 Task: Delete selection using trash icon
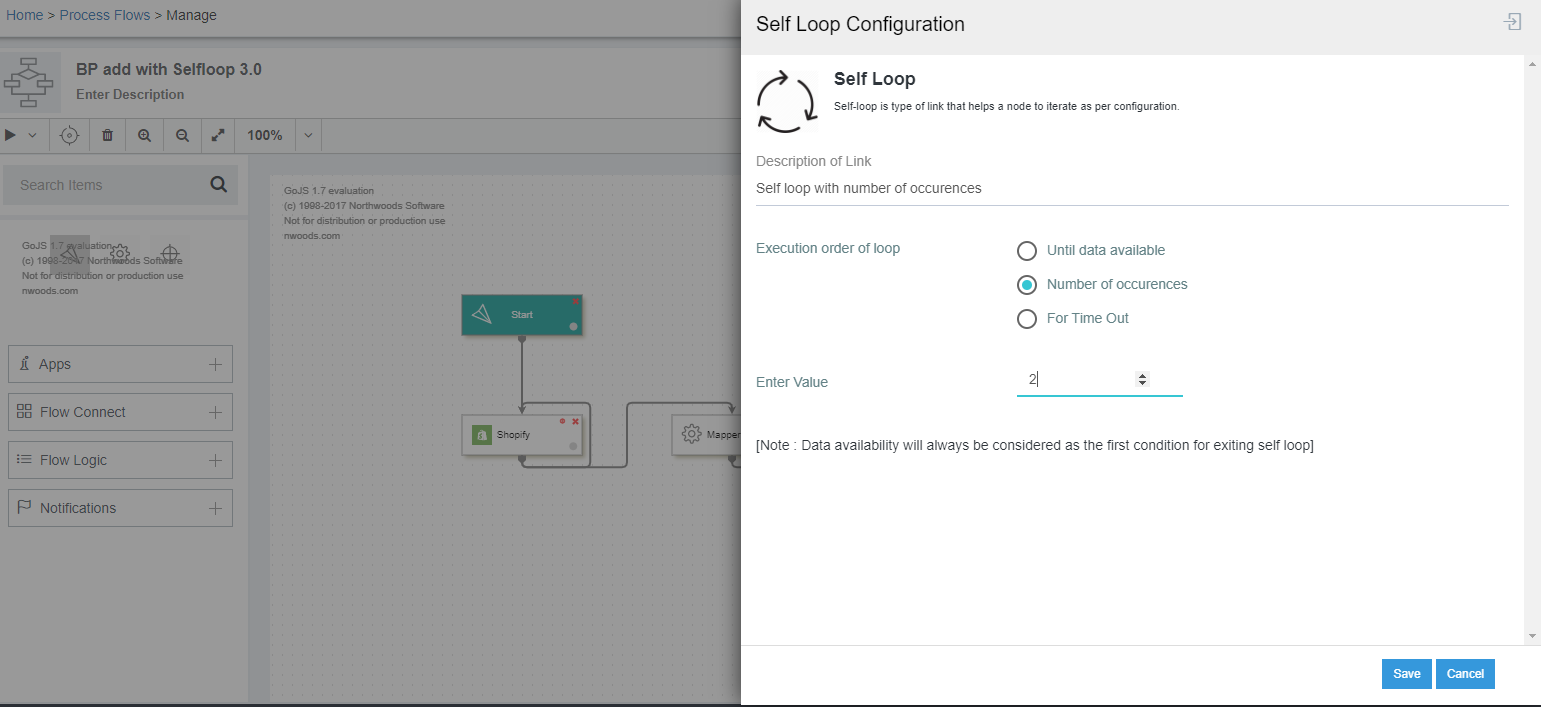click(107, 135)
